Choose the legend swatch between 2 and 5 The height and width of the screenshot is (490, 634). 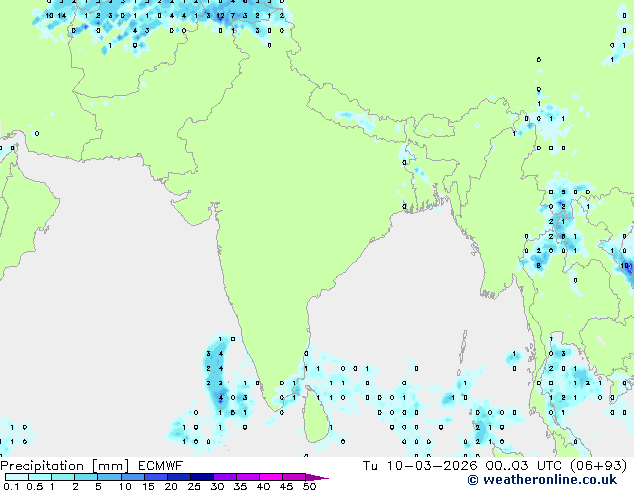tap(86, 477)
